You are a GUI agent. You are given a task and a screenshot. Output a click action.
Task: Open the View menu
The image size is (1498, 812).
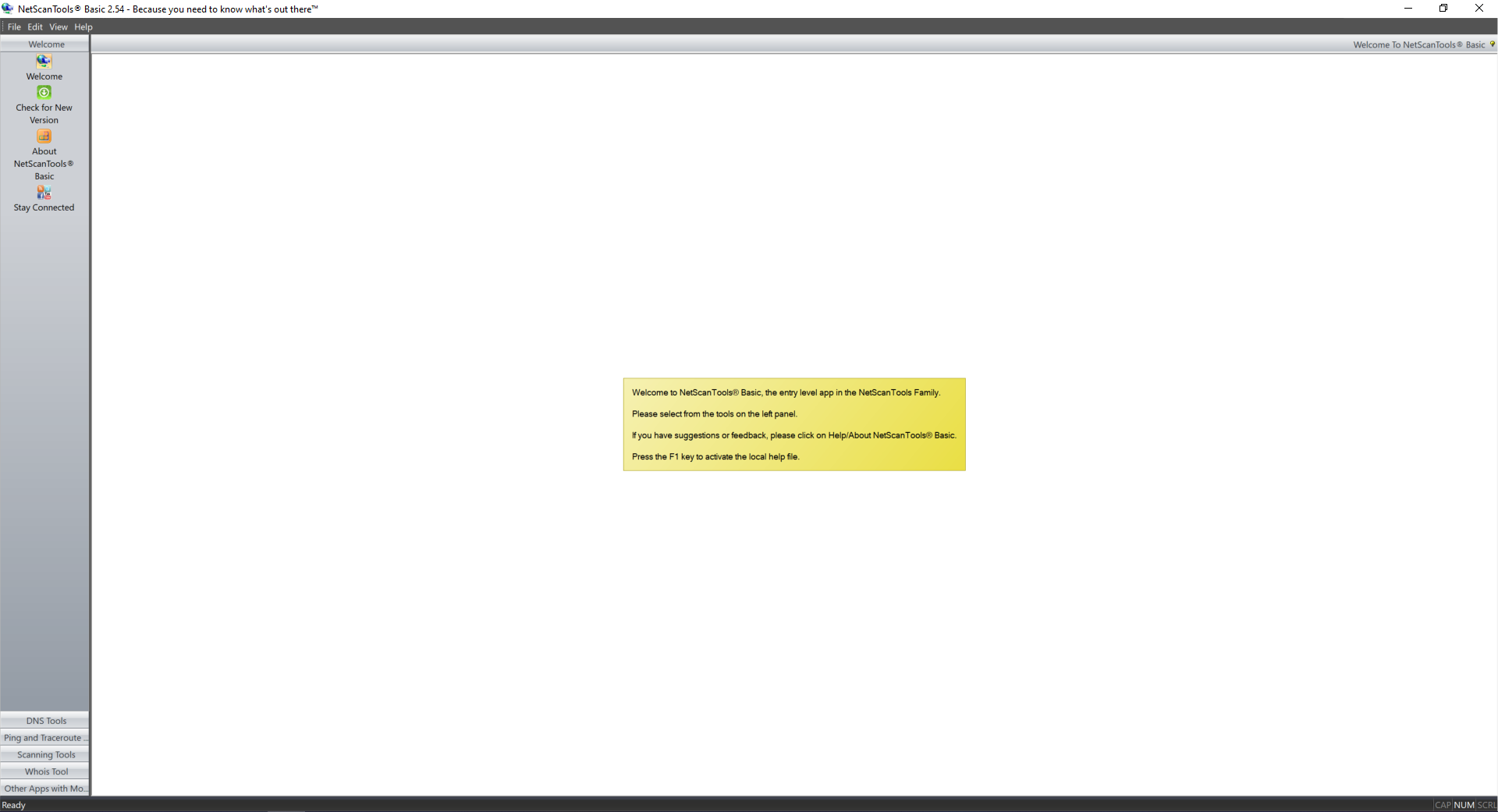(x=59, y=27)
